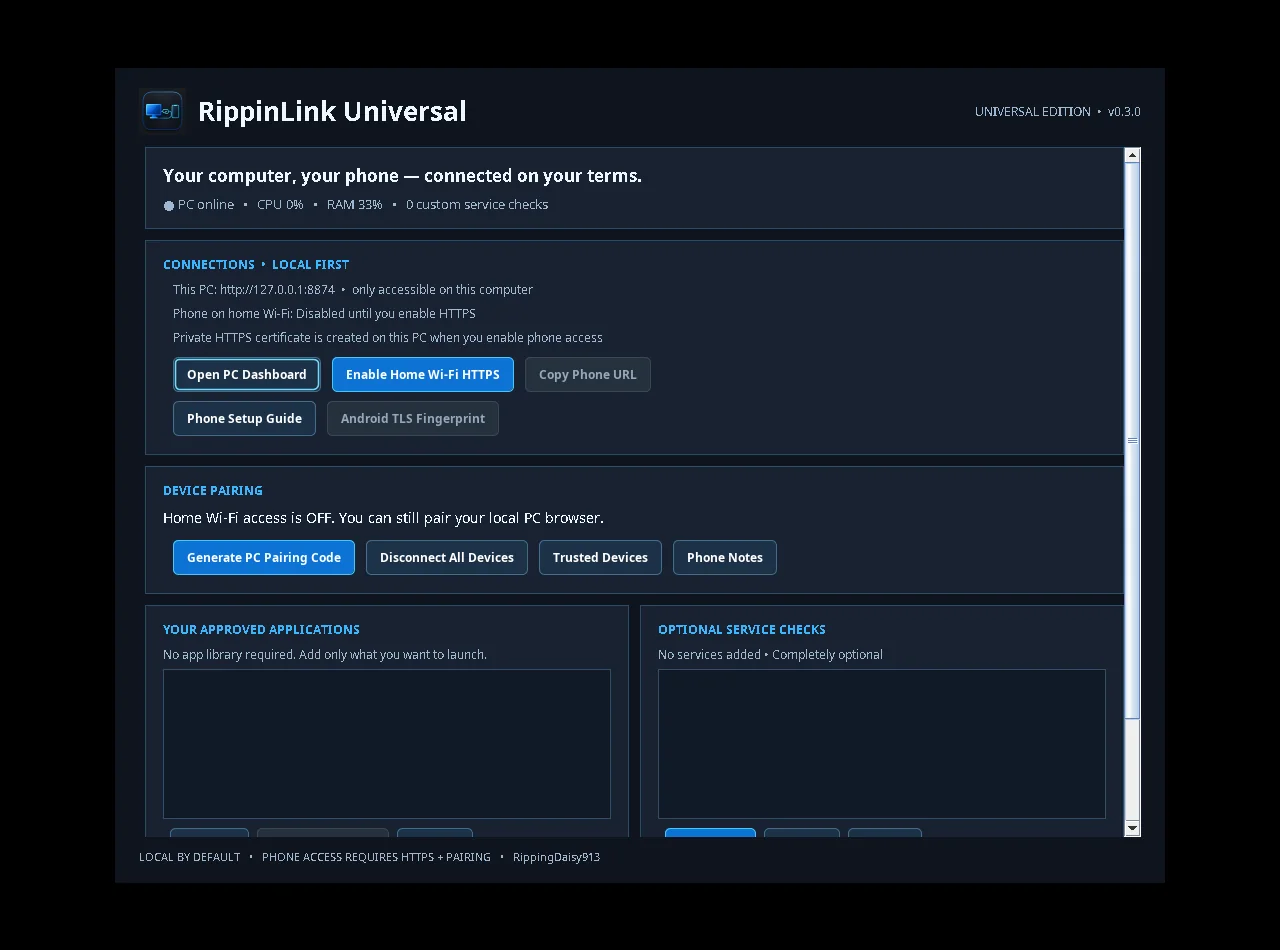Click 'Phone on home Wi-Fi: Disabled' line
Viewport: 1280px width, 950px height.
point(324,314)
